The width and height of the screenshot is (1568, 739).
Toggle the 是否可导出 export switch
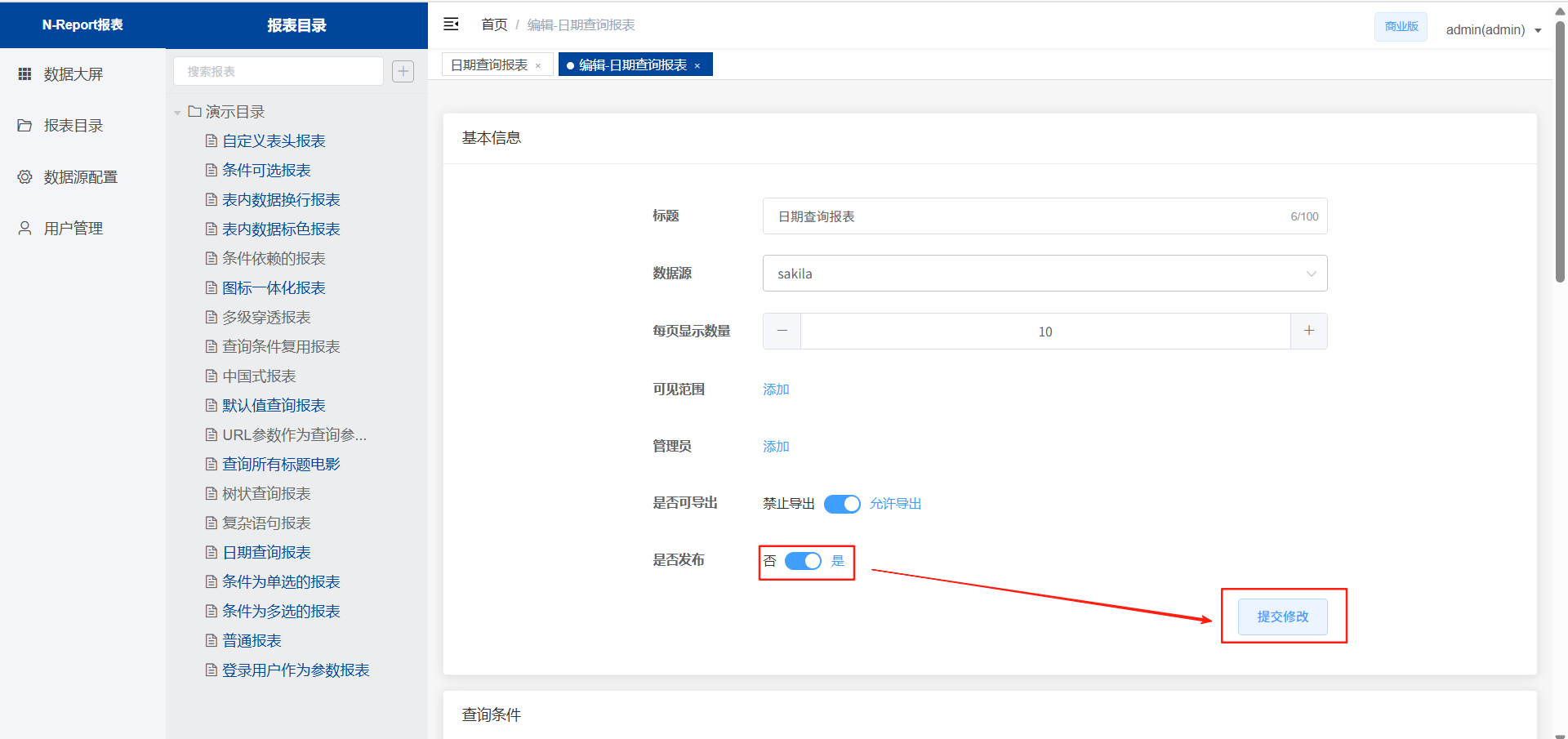click(841, 504)
